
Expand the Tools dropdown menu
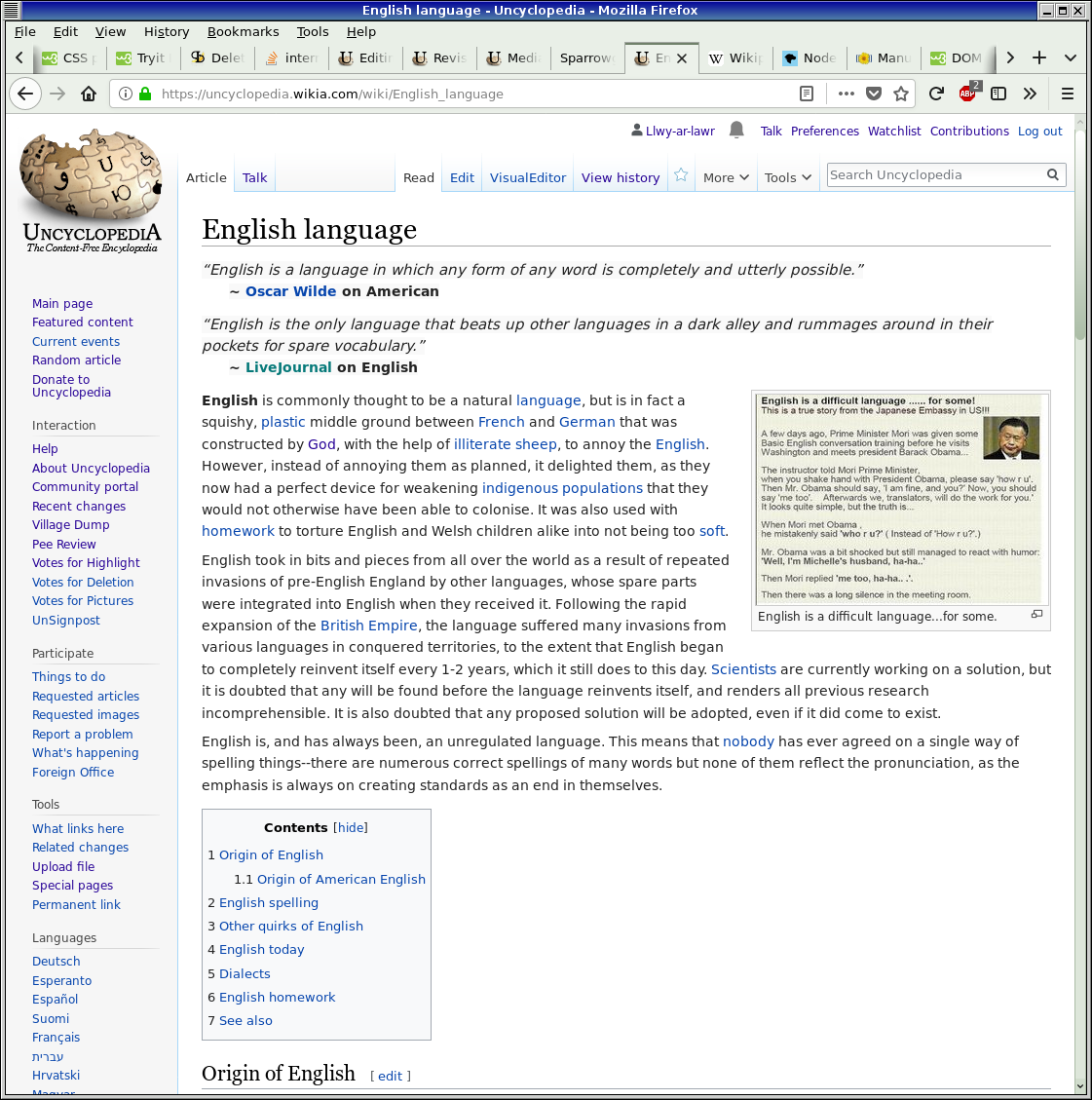(x=787, y=177)
